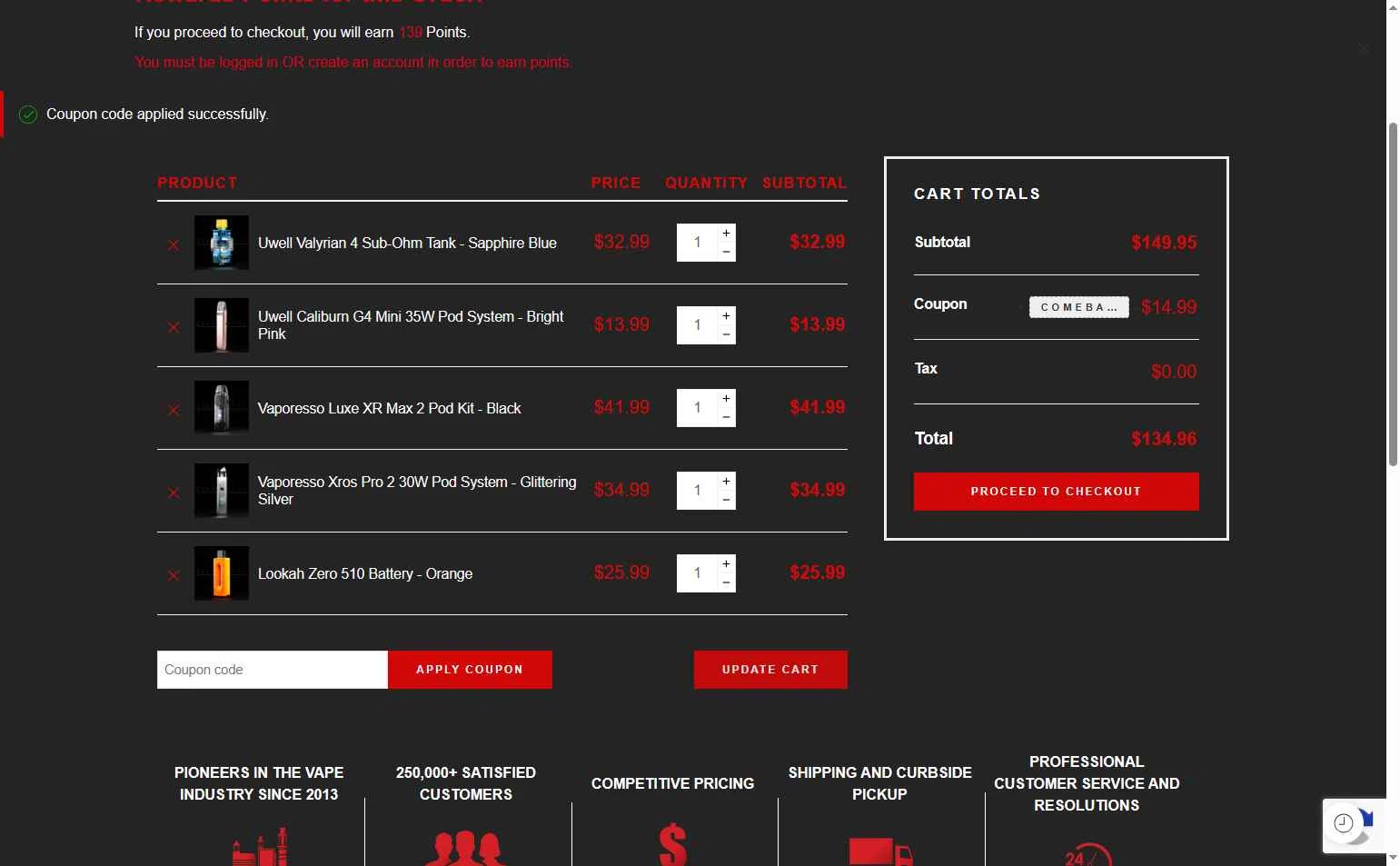This screenshot has height=866, width=1400.
Task: Increase quantity of Uwell Valyrian 4 tank
Action: point(726,234)
